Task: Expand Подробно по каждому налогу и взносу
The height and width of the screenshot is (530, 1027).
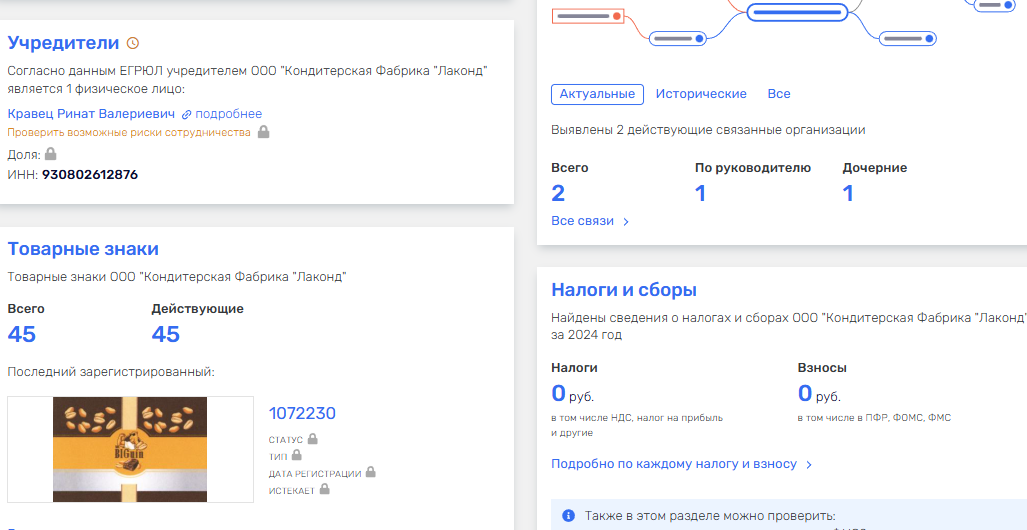Action: [682, 464]
